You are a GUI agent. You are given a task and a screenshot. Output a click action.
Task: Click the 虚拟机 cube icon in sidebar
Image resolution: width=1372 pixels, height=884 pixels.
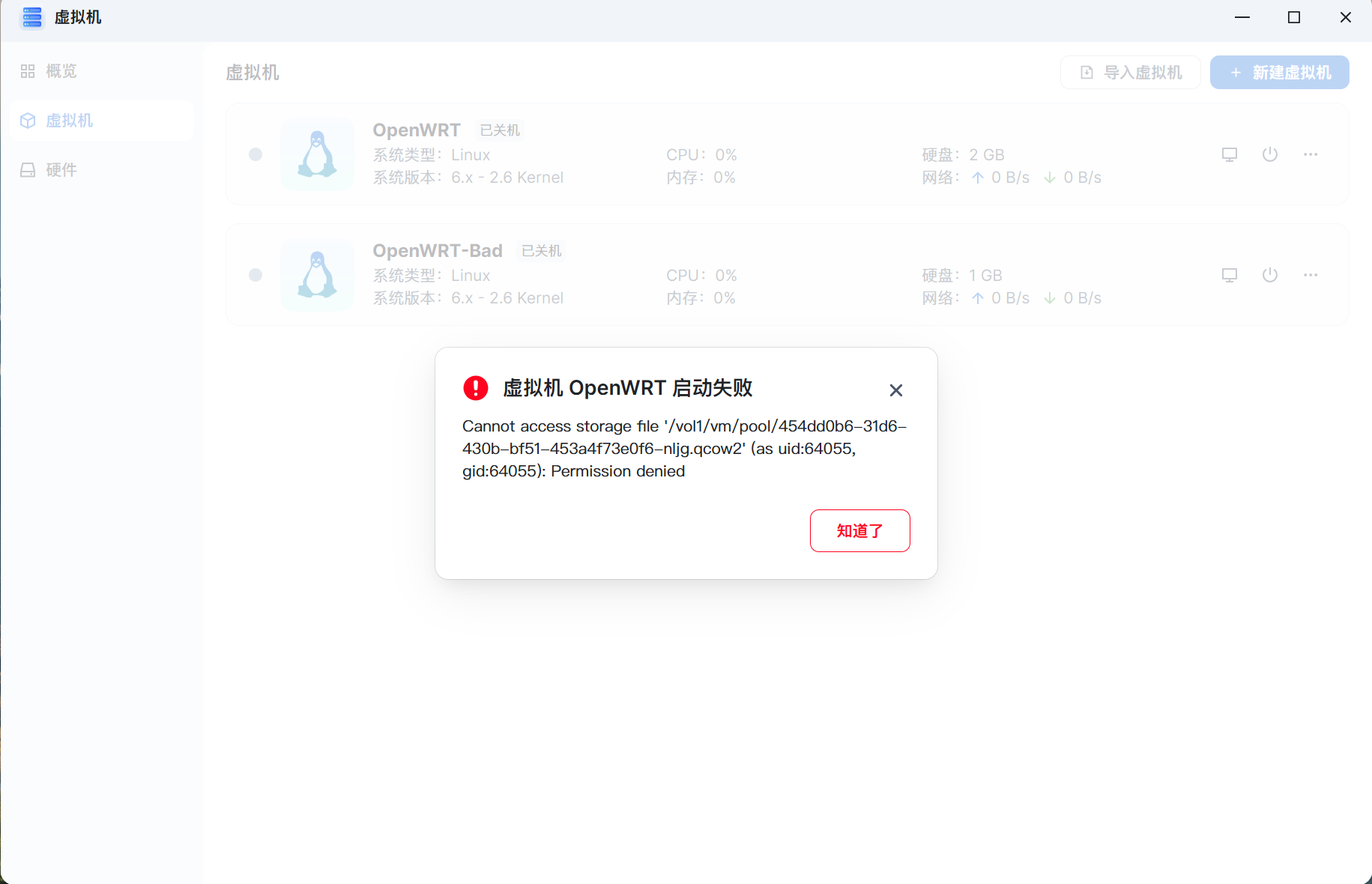(28, 121)
